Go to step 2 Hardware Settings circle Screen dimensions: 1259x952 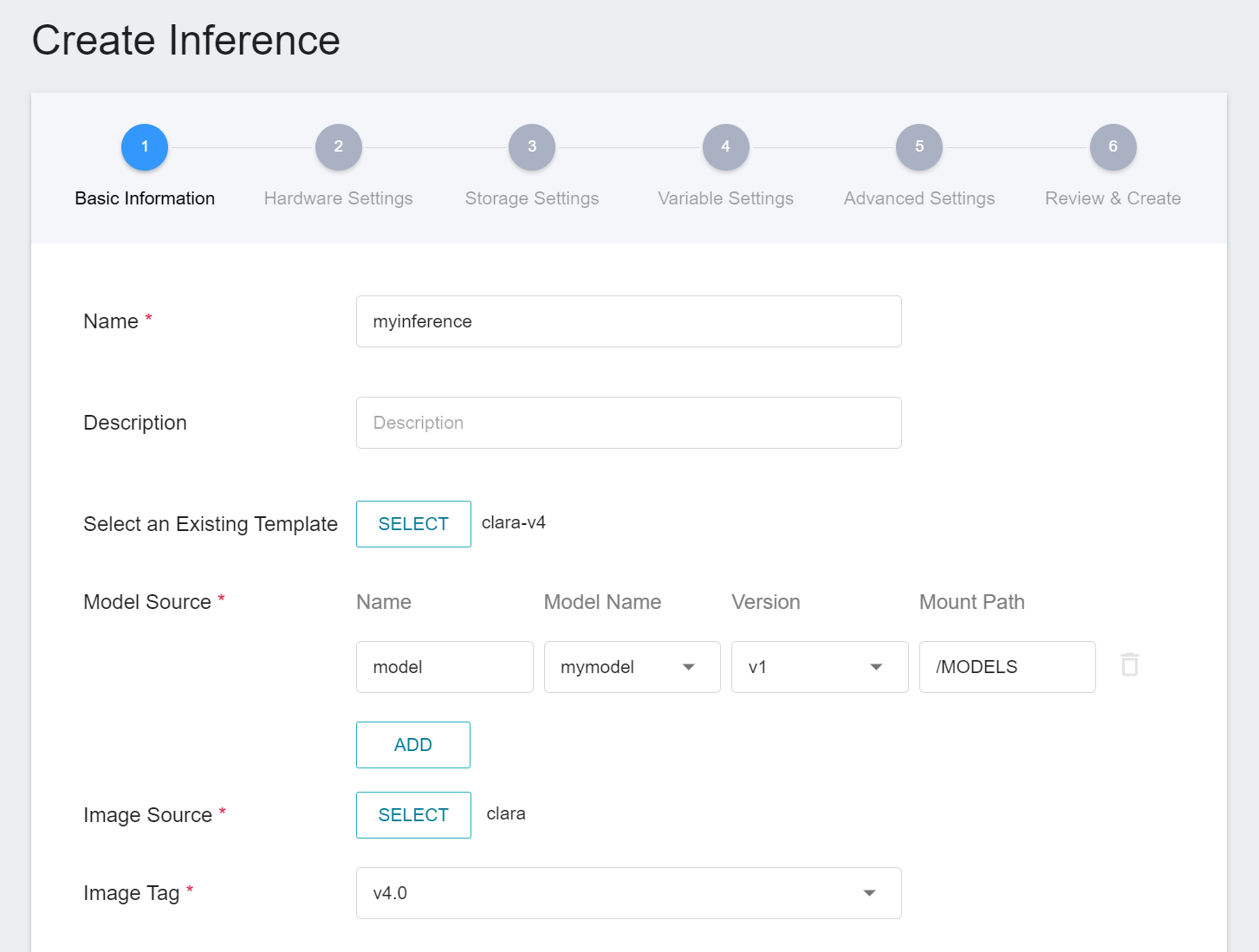click(338, 147)
